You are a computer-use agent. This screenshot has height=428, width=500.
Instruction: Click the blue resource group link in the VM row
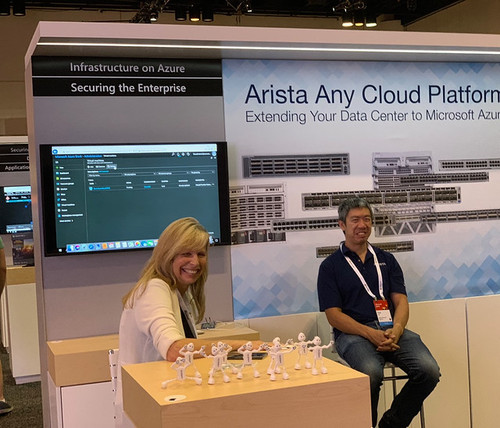point(147,187)
